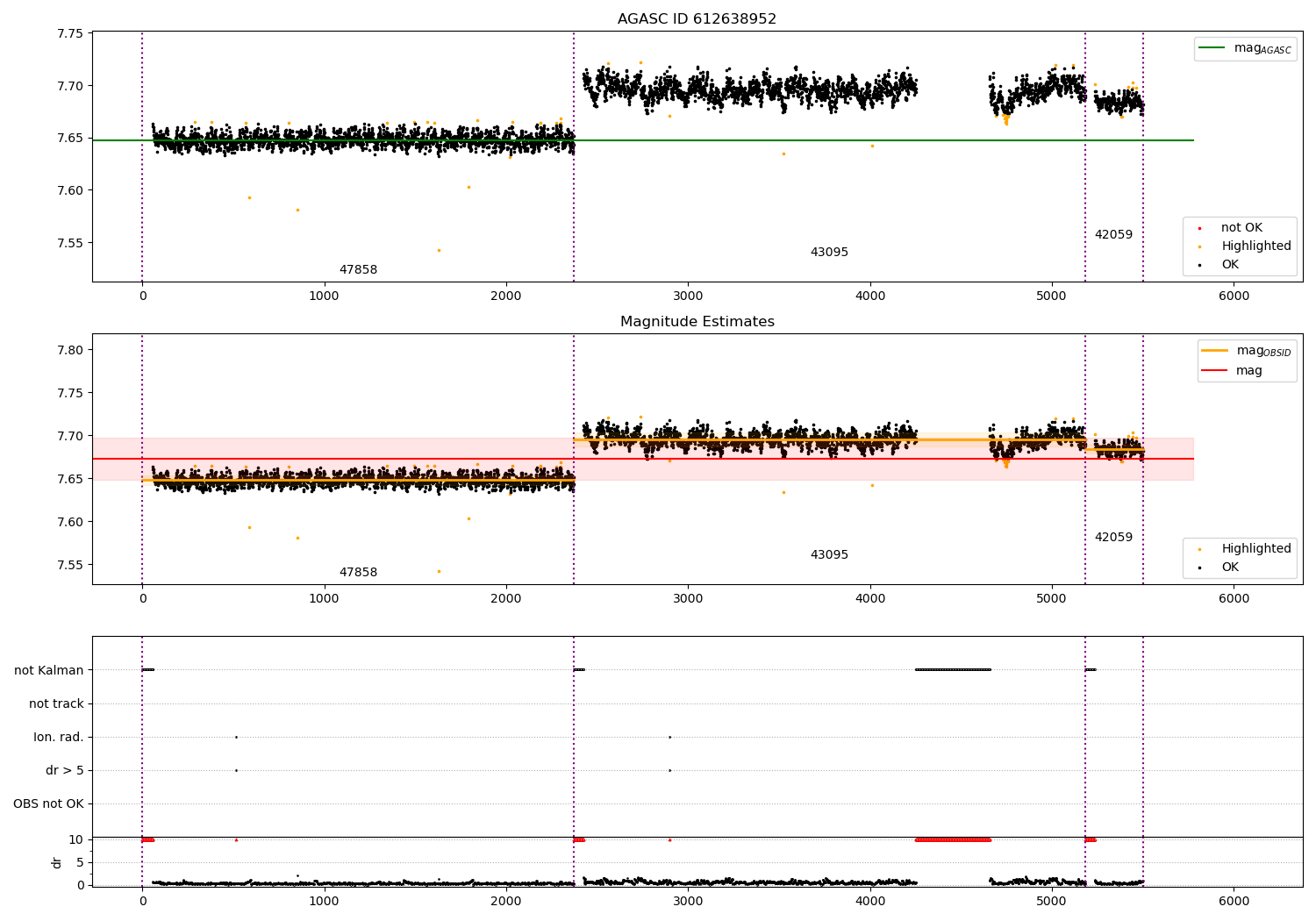Click x-tick 5000 in Magnitude Estimates plot
The height and width of the screenshot is (921, 1316).
1052,598
